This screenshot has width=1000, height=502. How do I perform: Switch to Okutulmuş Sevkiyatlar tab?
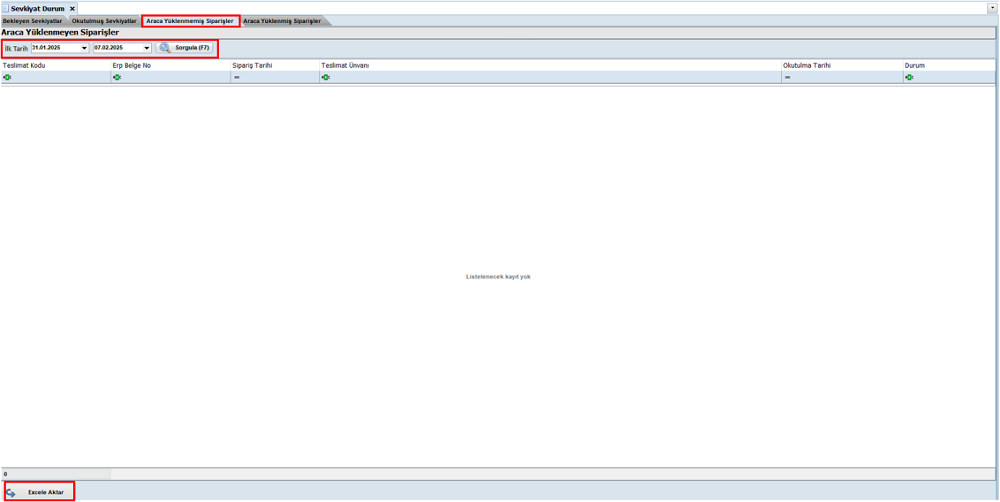pyautogui.click(x=104, y=21)
